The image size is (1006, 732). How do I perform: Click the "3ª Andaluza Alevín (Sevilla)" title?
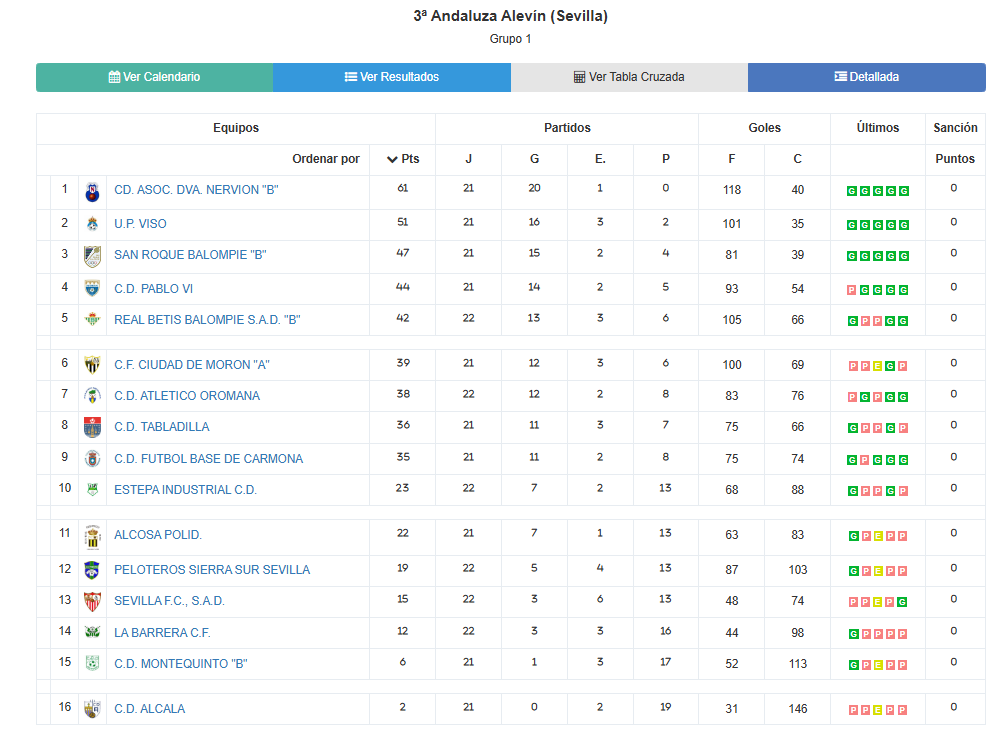(510, 16)
